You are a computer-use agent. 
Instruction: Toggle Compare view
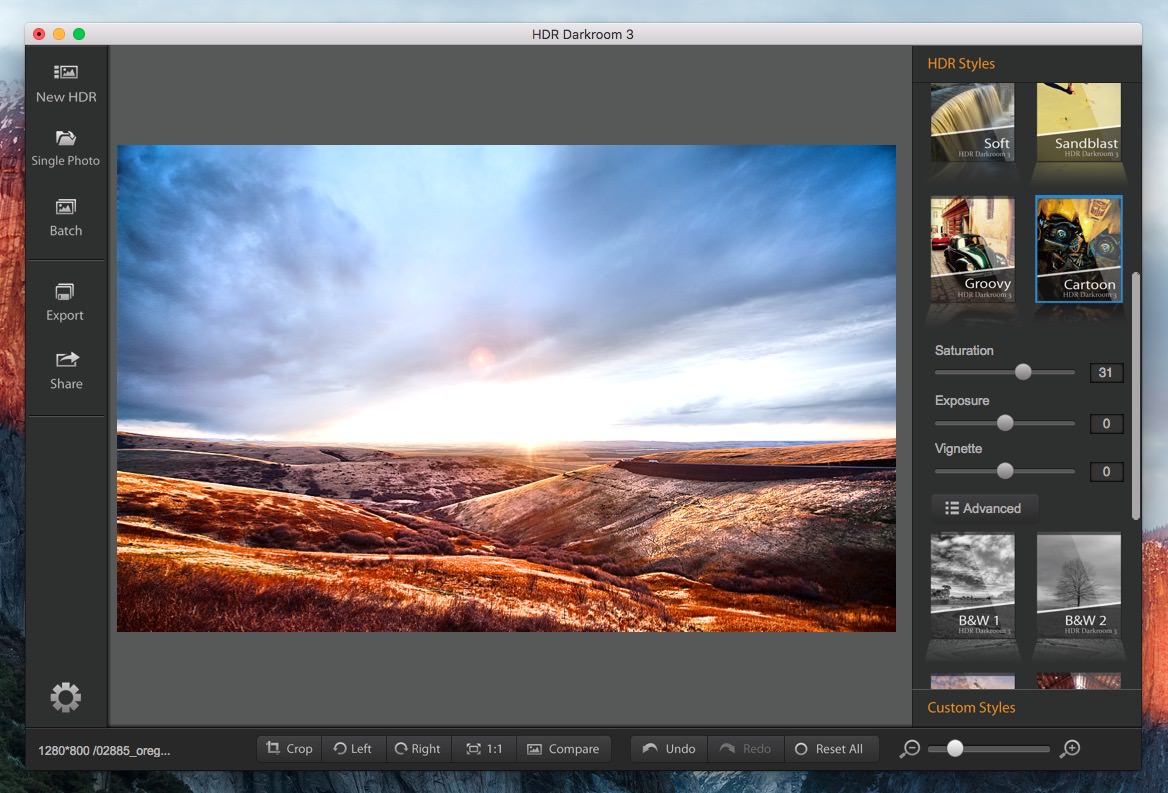coord(563,749)
